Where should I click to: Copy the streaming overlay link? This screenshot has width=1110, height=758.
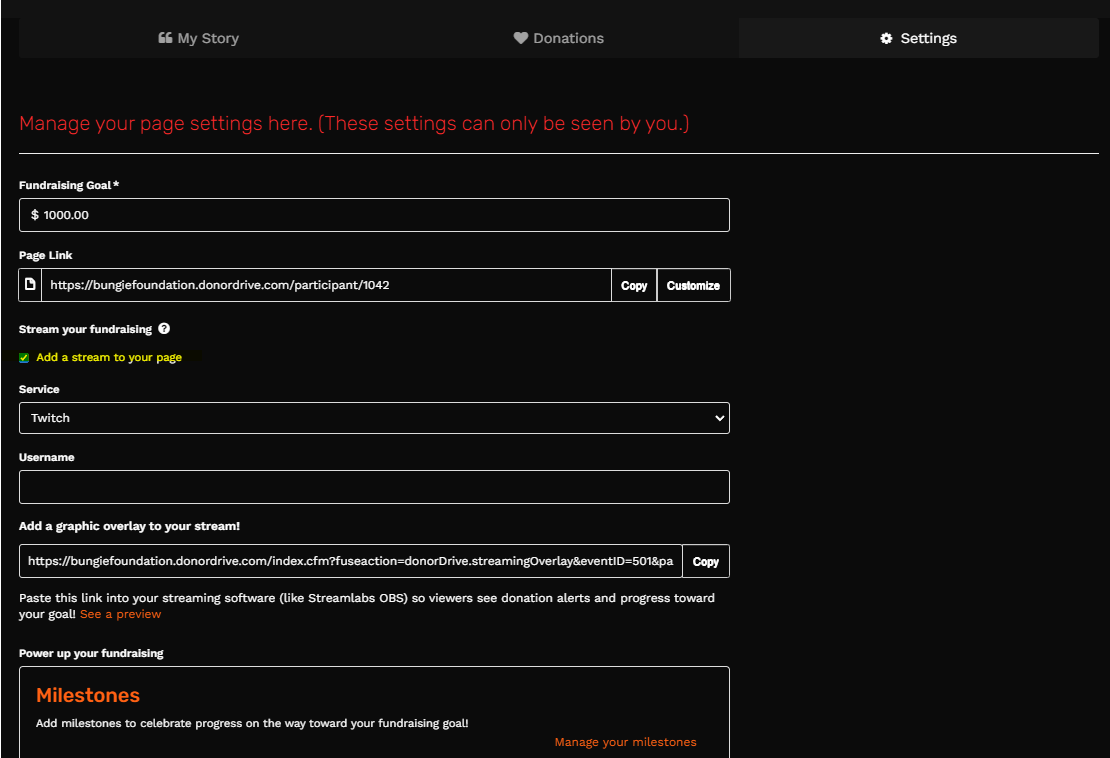click(706, 561)
